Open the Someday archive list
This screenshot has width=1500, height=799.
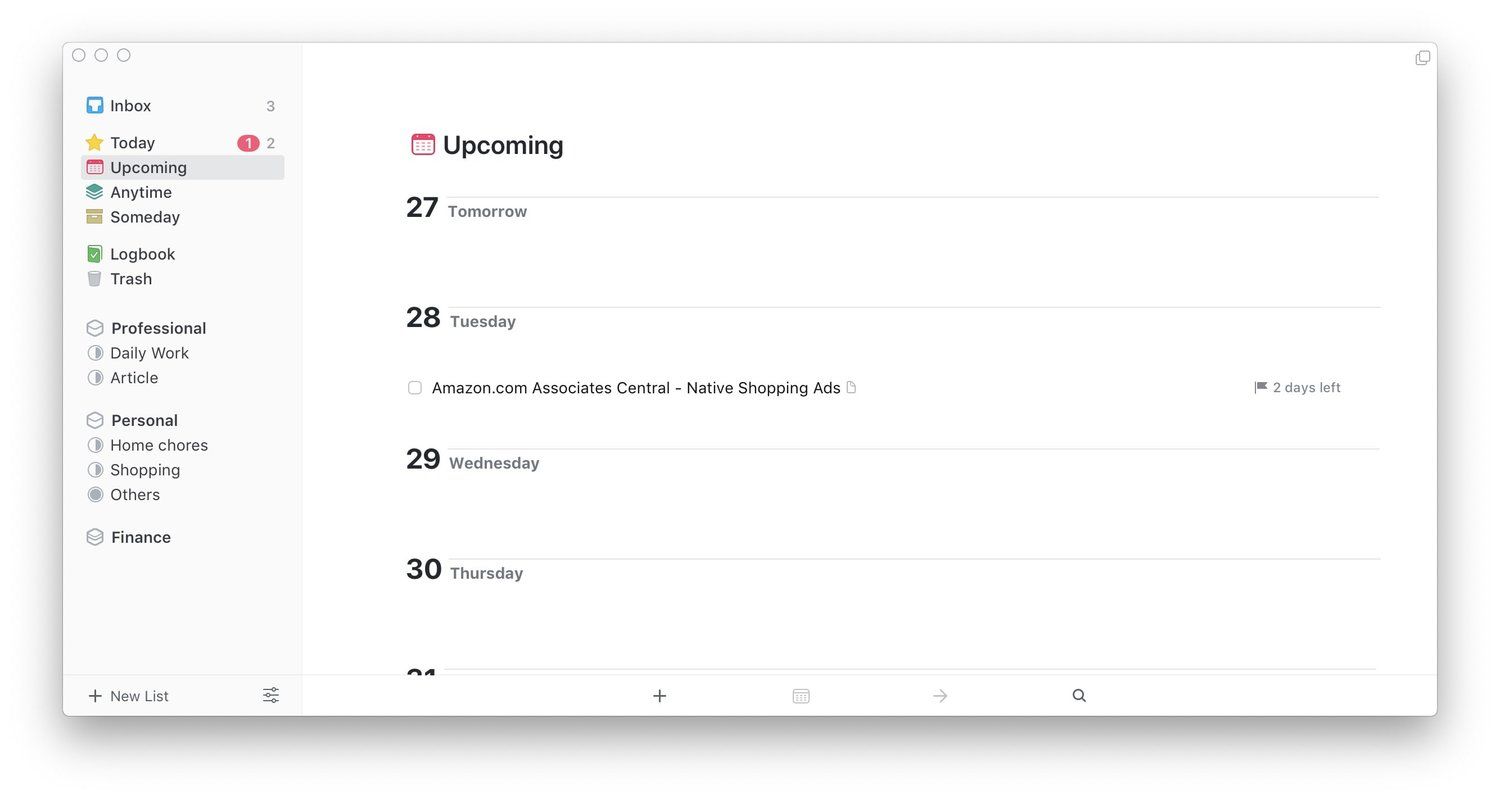point(144,217)
